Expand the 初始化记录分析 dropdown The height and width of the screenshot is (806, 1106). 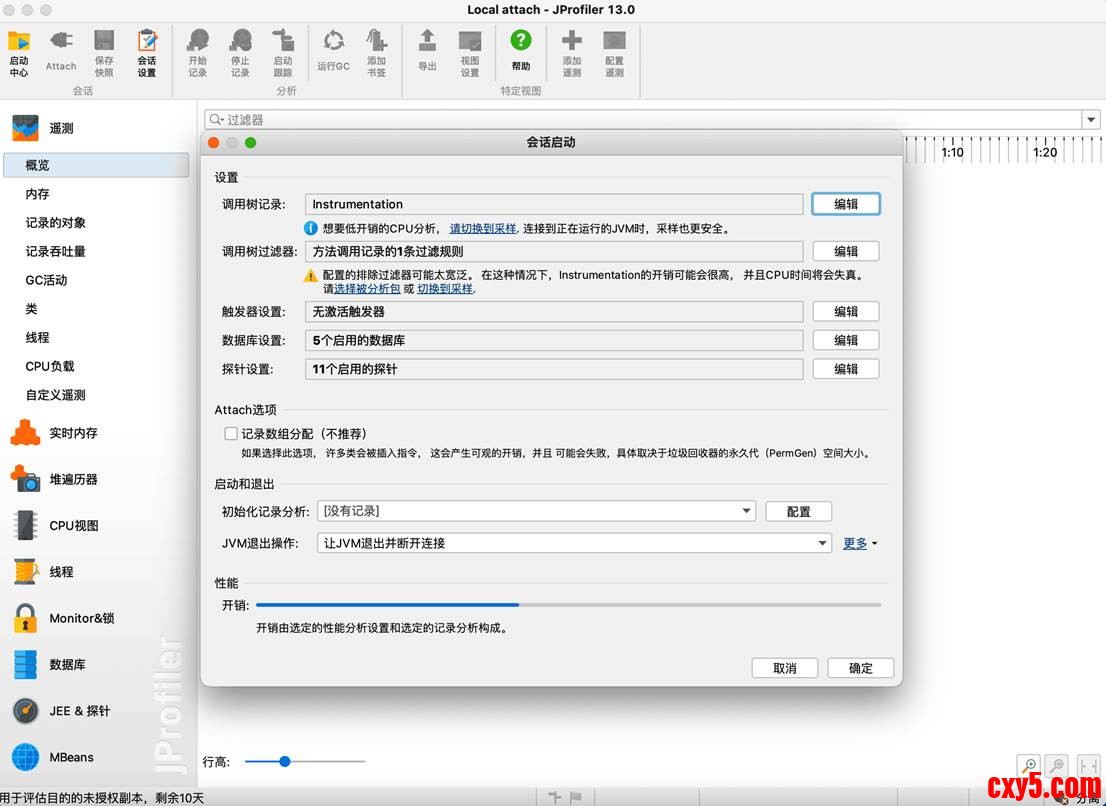tap(746, 511)
